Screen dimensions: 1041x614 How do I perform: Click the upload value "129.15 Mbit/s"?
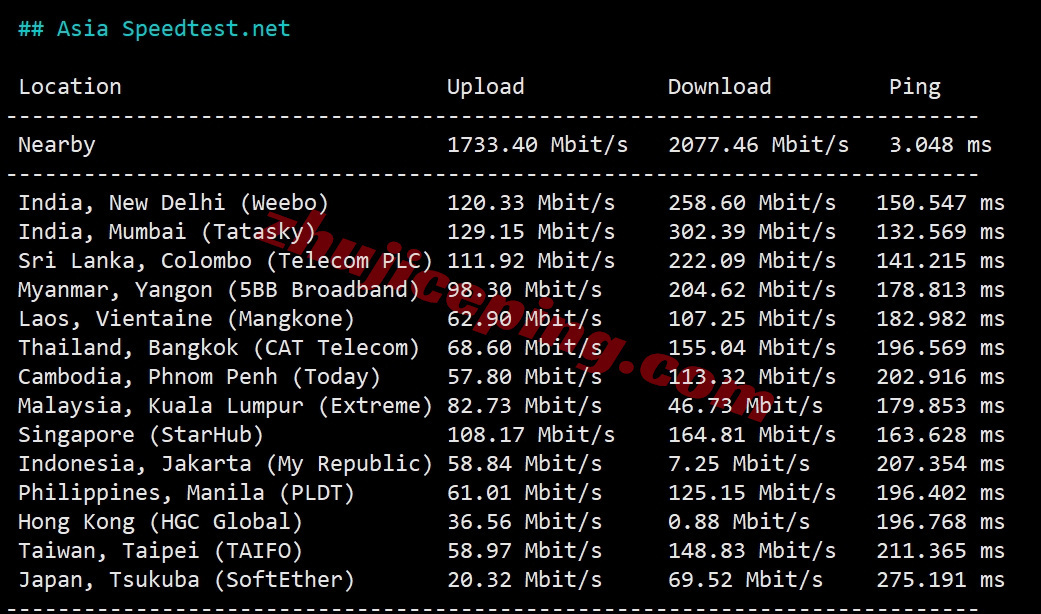(531, 232)
